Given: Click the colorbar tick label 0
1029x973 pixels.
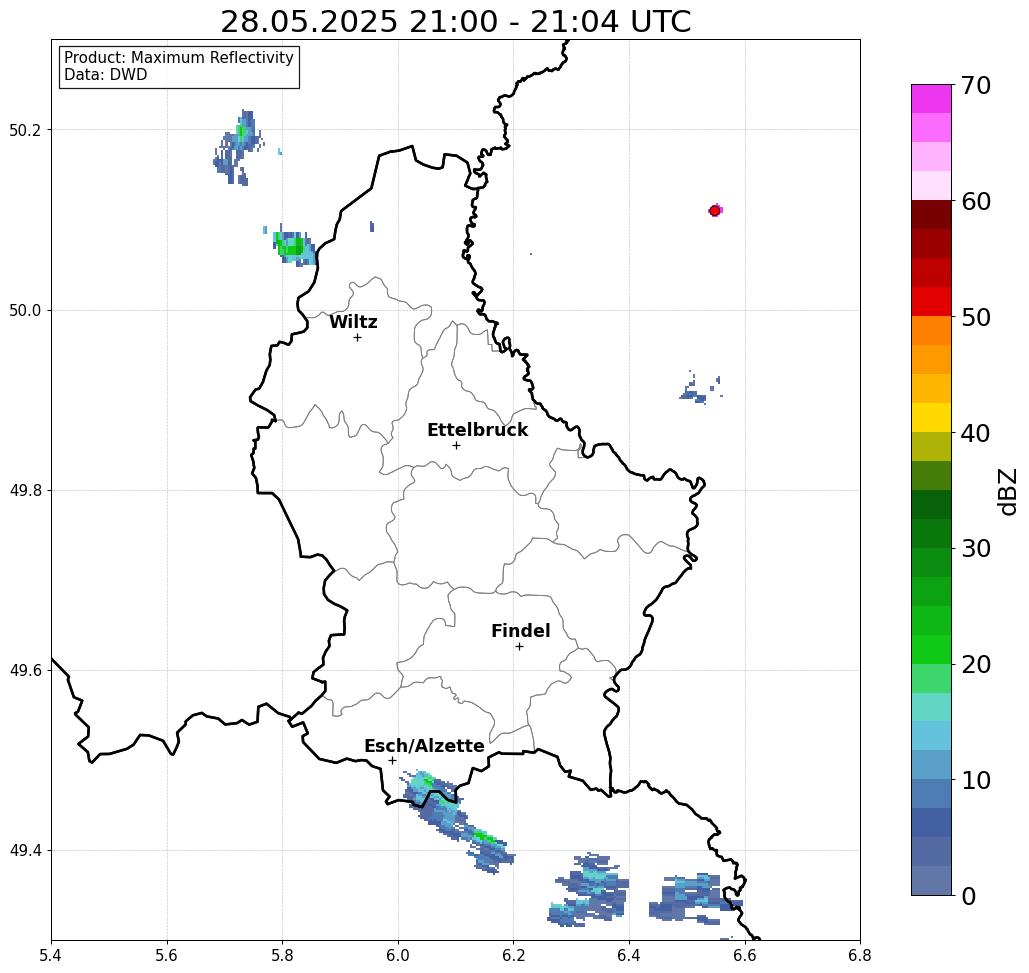Looking at the screenshot, I should point(969,896).
